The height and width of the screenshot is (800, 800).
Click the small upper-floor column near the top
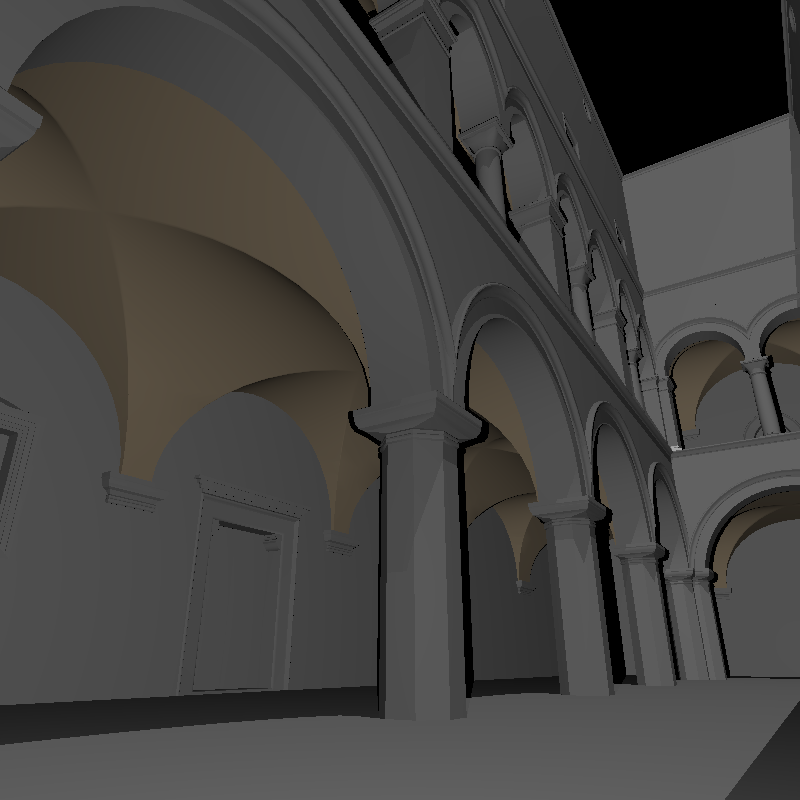click(490, 171)
